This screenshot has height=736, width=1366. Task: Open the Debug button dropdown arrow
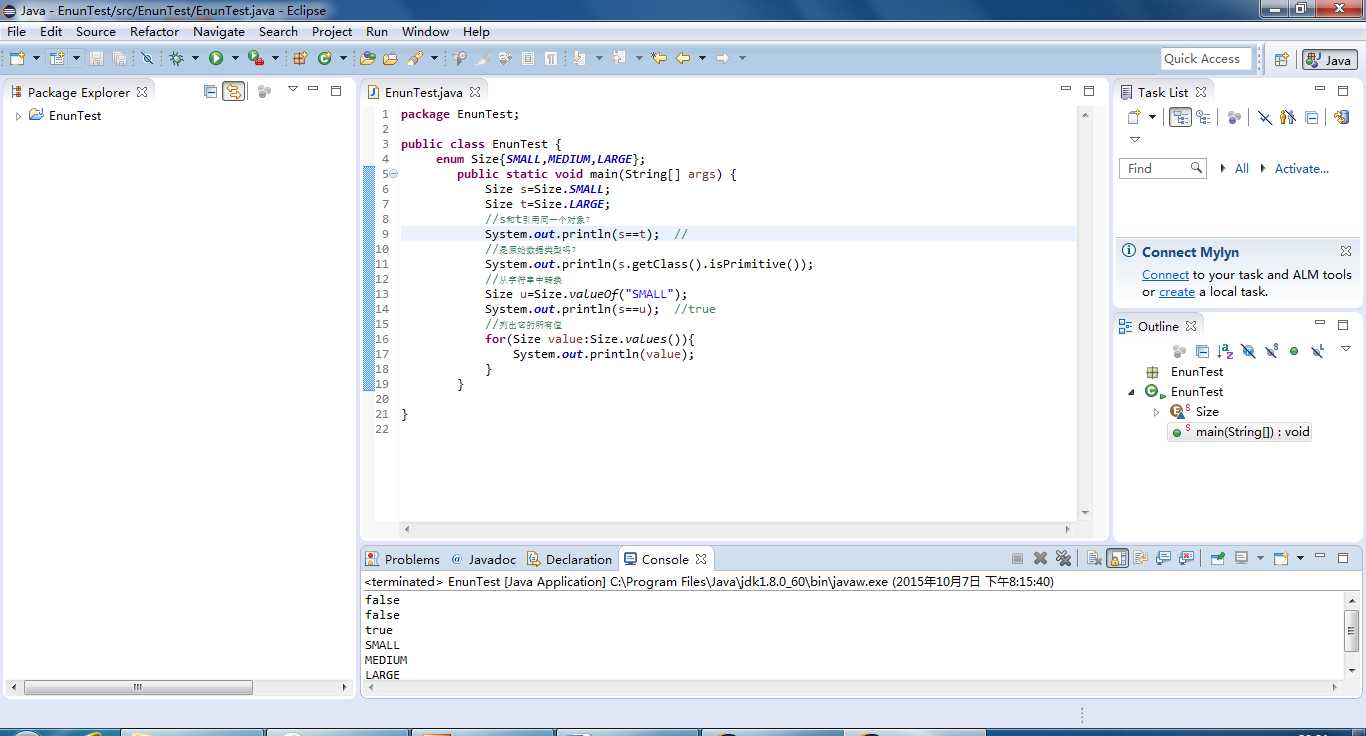coord(195,58)
